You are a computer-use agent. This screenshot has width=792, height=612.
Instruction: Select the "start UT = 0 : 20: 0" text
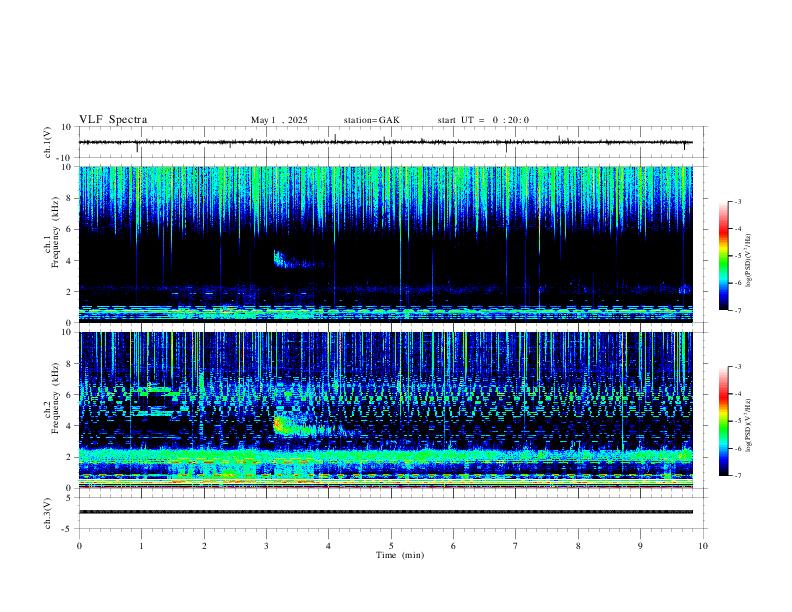coord(483,120)
